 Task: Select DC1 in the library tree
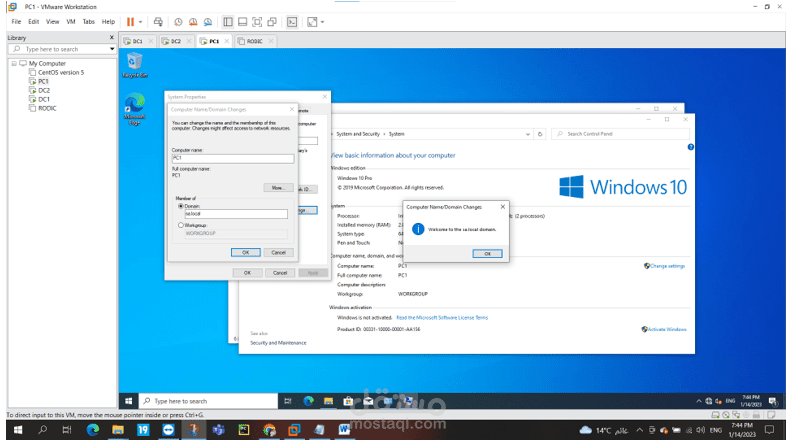pyautogui.click(x=44, y=100)
